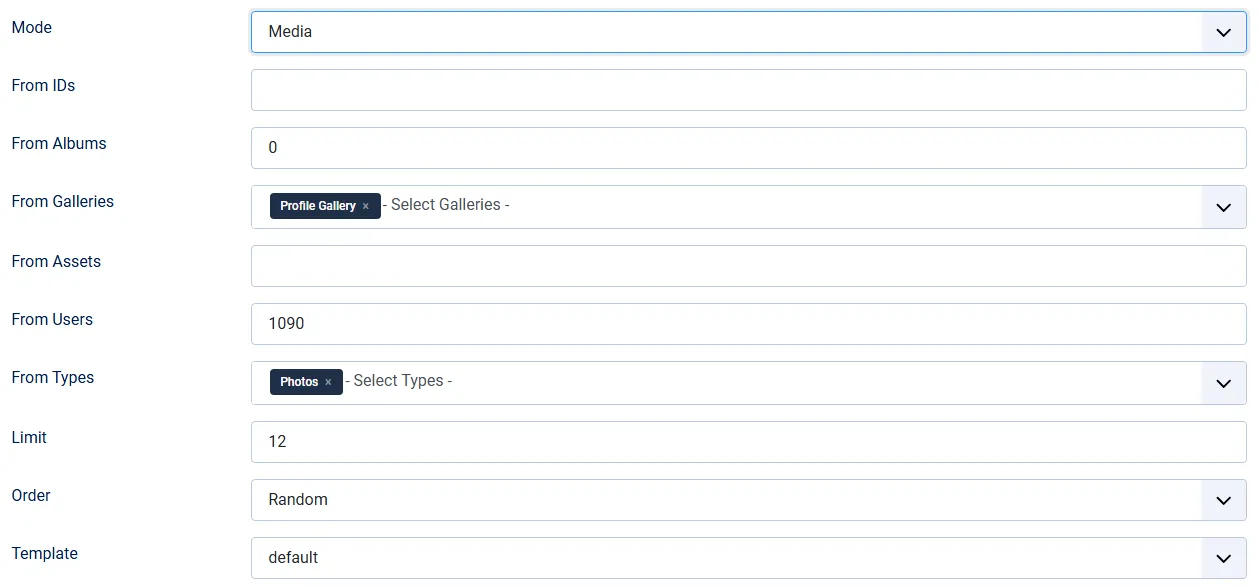Expand the From Galleries dropdown chevron
This screenshot has width=1259, height=587.
[1223, 207]
